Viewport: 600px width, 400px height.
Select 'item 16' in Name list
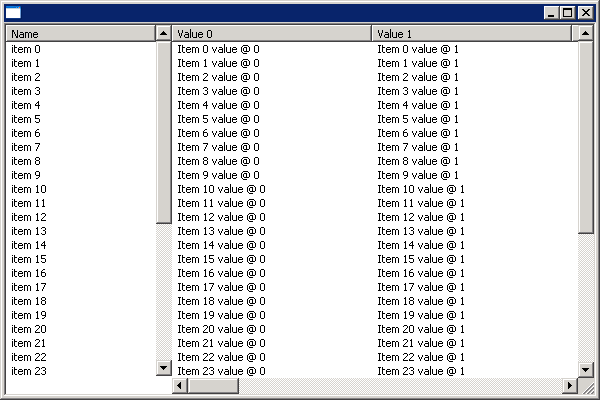point(29,273)
